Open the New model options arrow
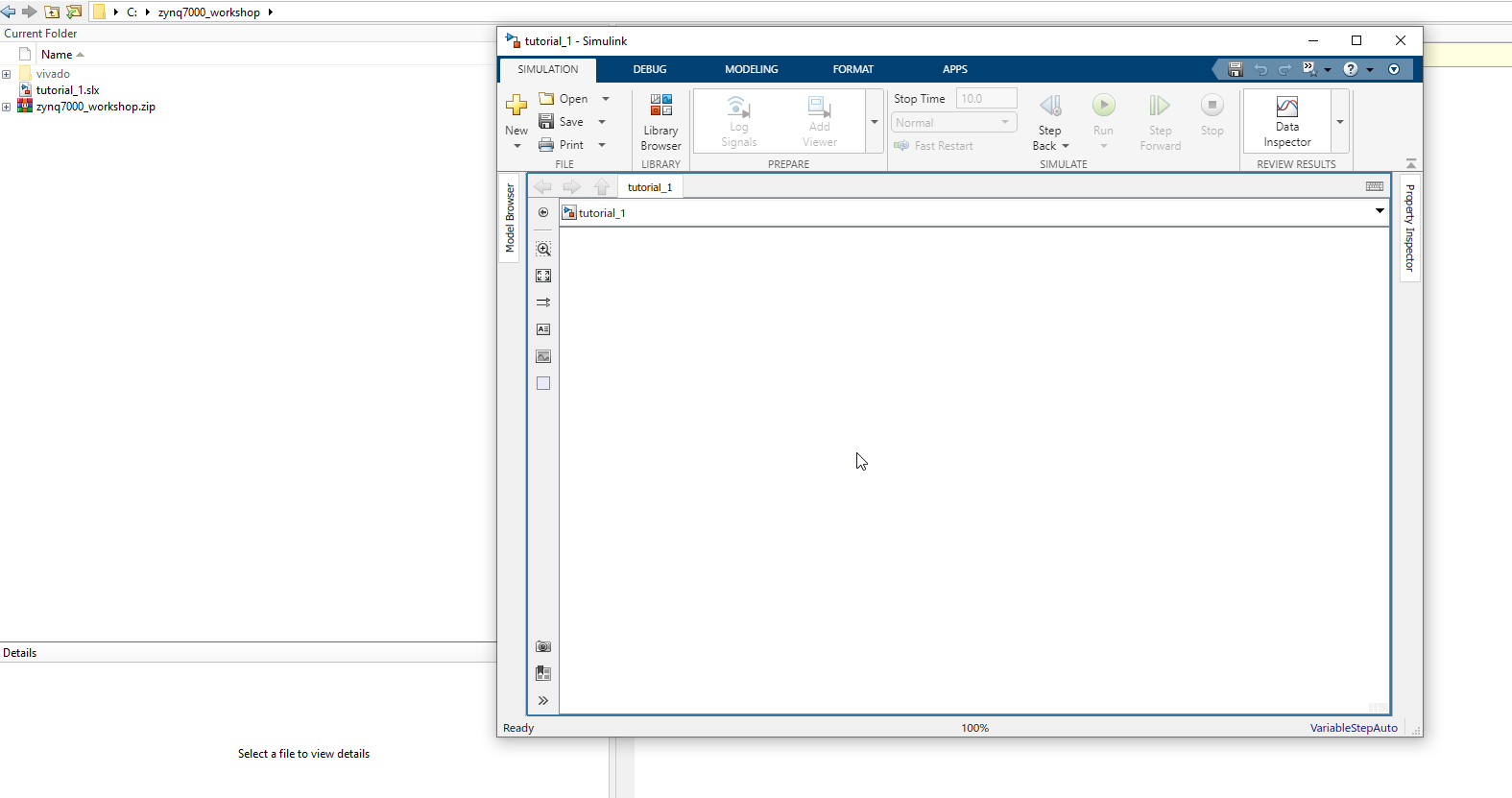Viewport: 1512px width, 798px height. (x=517, y=146)
